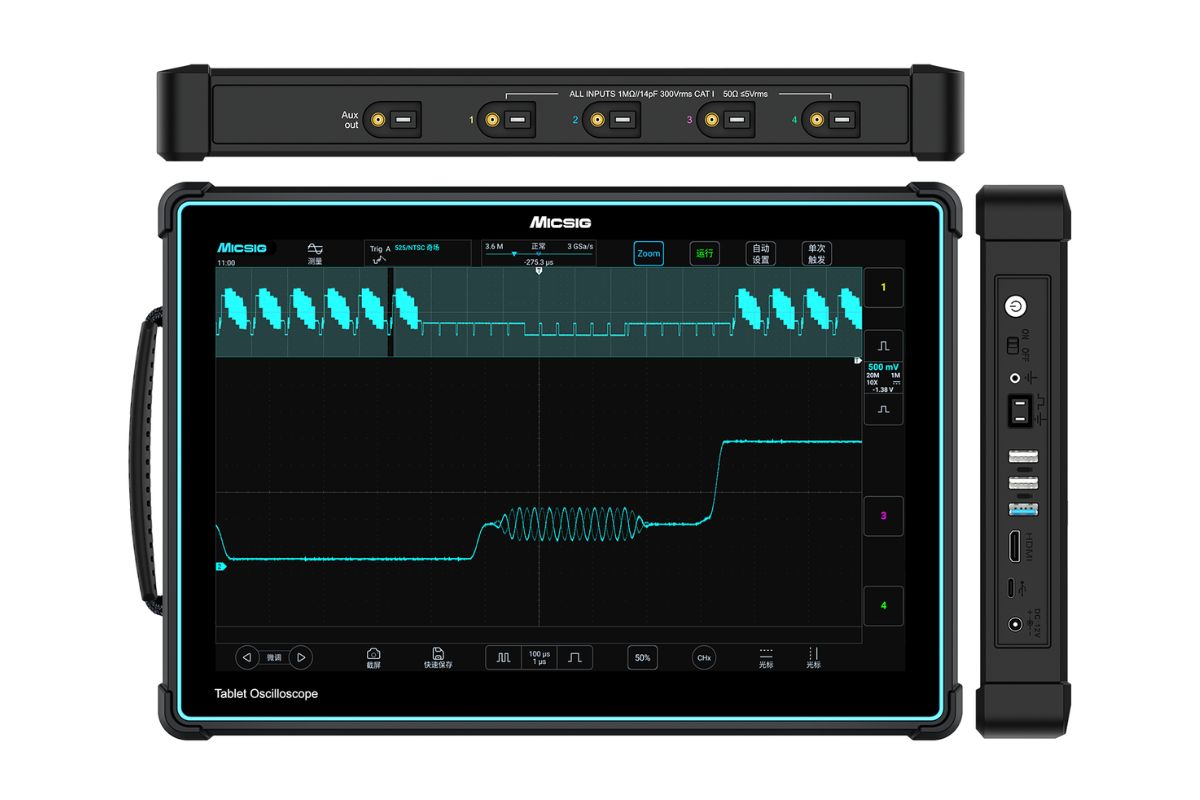
Task: Tap the 11:00 clock readout
Action: pos(226,263)
